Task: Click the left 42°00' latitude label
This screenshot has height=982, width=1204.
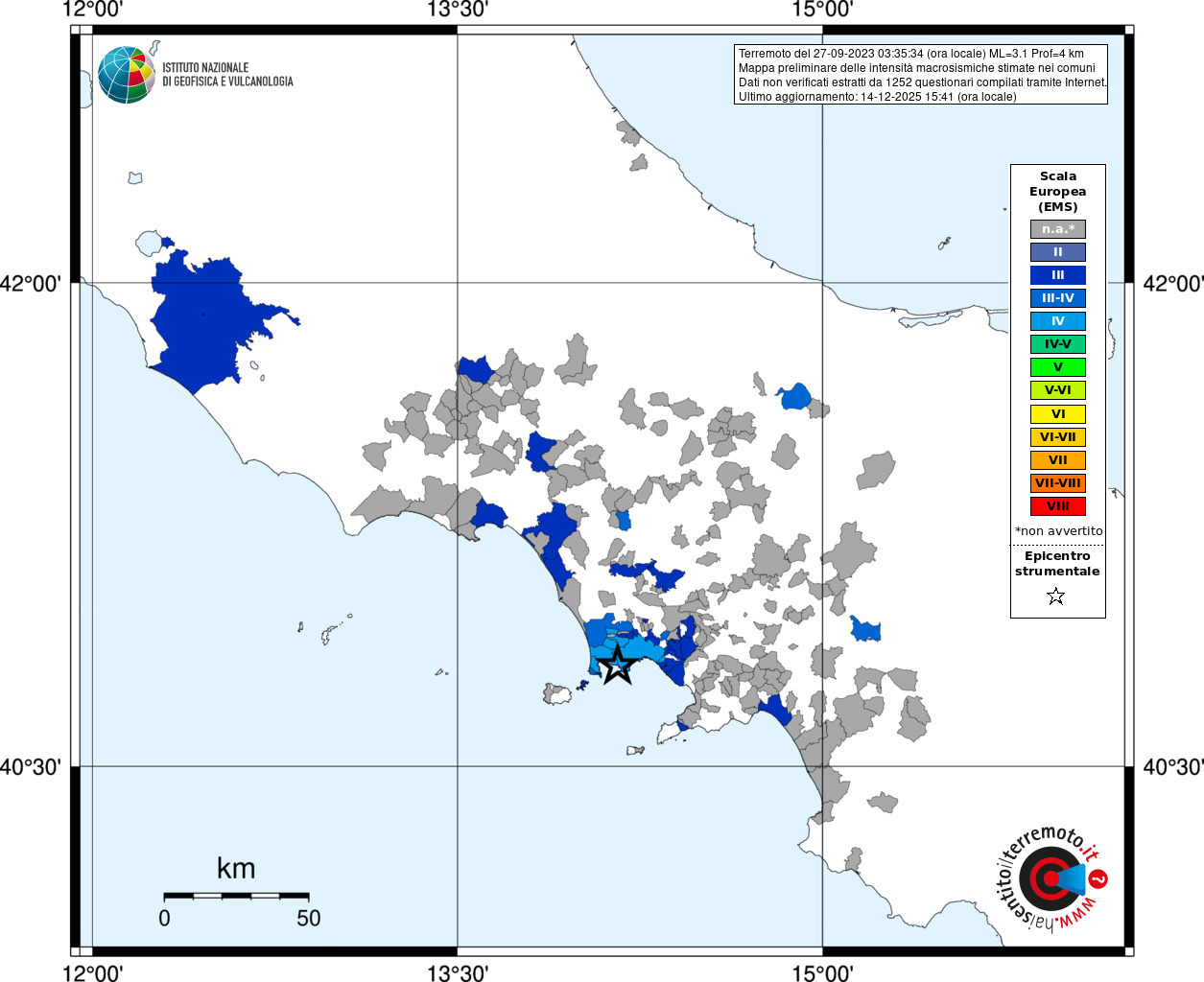Action: [x=31, y=284]
